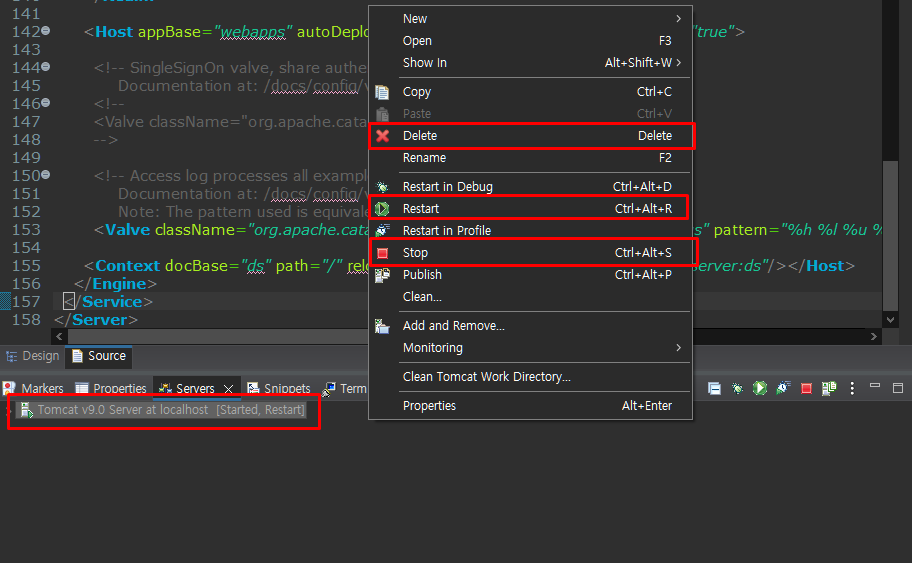Select Tomcat v9.0 Server at localhost
This screenshot has width=912, height=563.
tap(162, 410)
